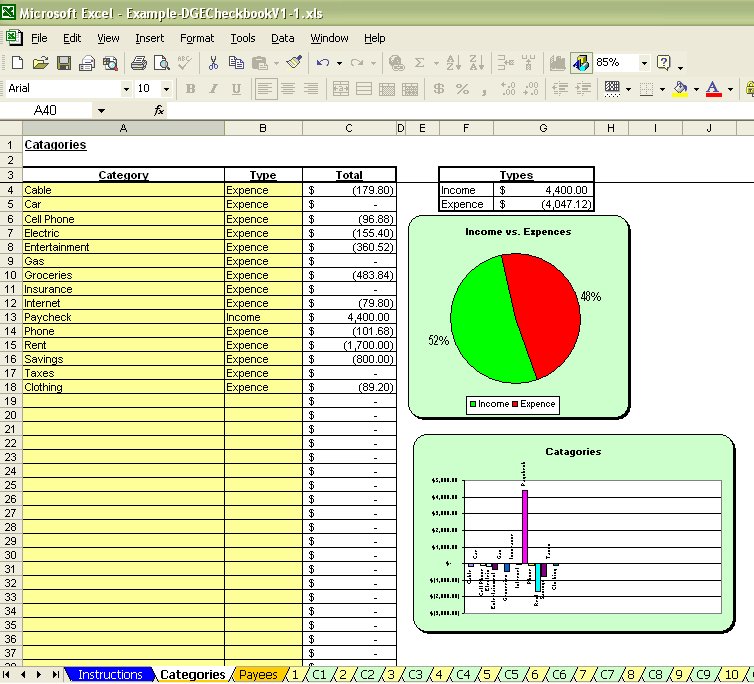Switch to the C1 sheet tab
The height and width of the screenshot is (684, 754).
pyautogui.click(x=319, y=675)
